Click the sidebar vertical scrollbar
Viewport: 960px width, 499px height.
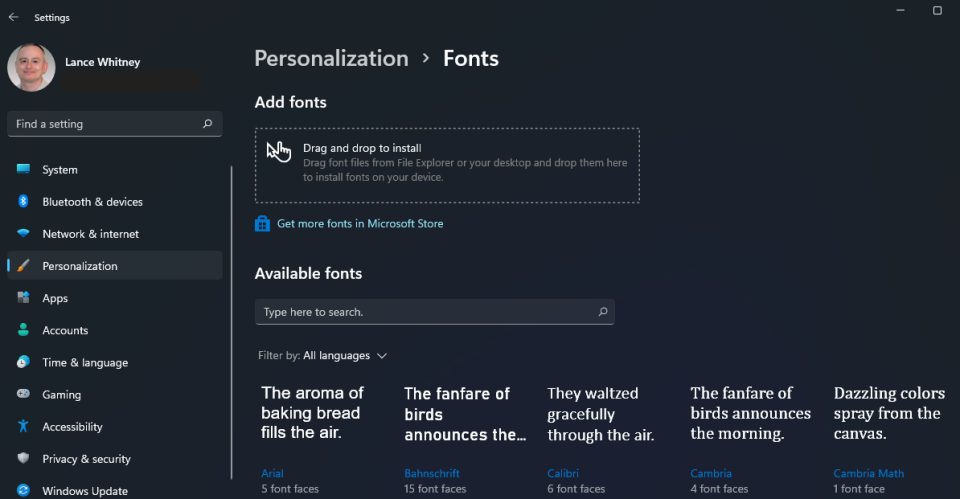pos(231,322)
